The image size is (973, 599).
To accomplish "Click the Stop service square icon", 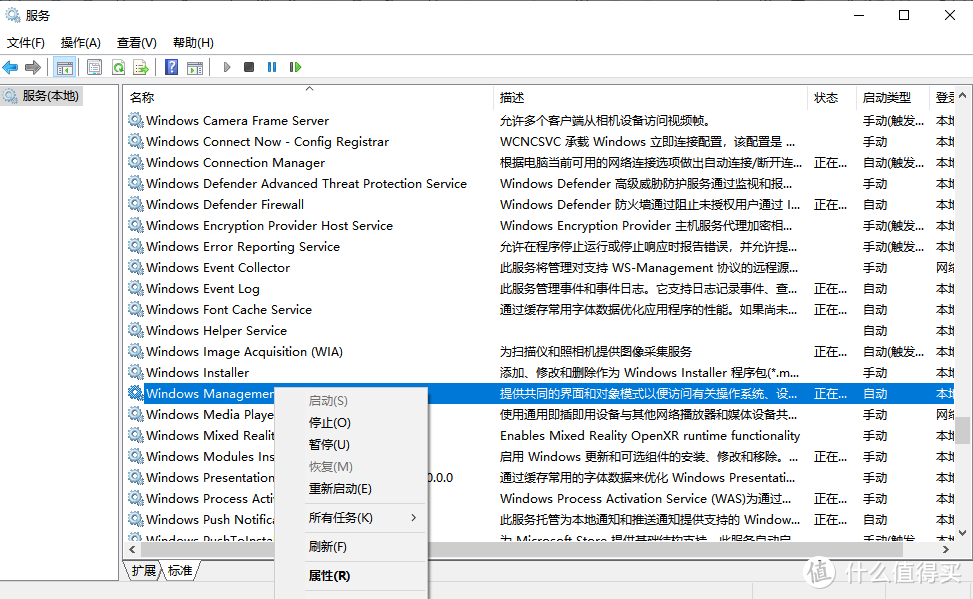I will pos(249,67).
